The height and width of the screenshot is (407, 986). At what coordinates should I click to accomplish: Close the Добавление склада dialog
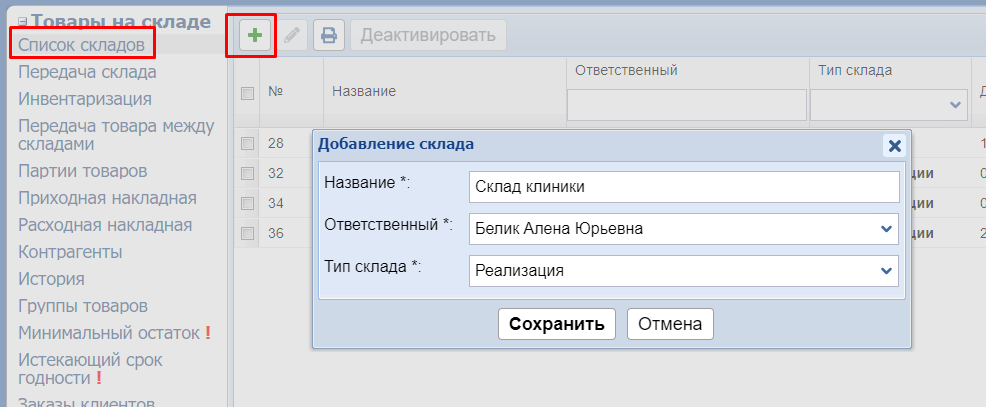click(895, 145)
